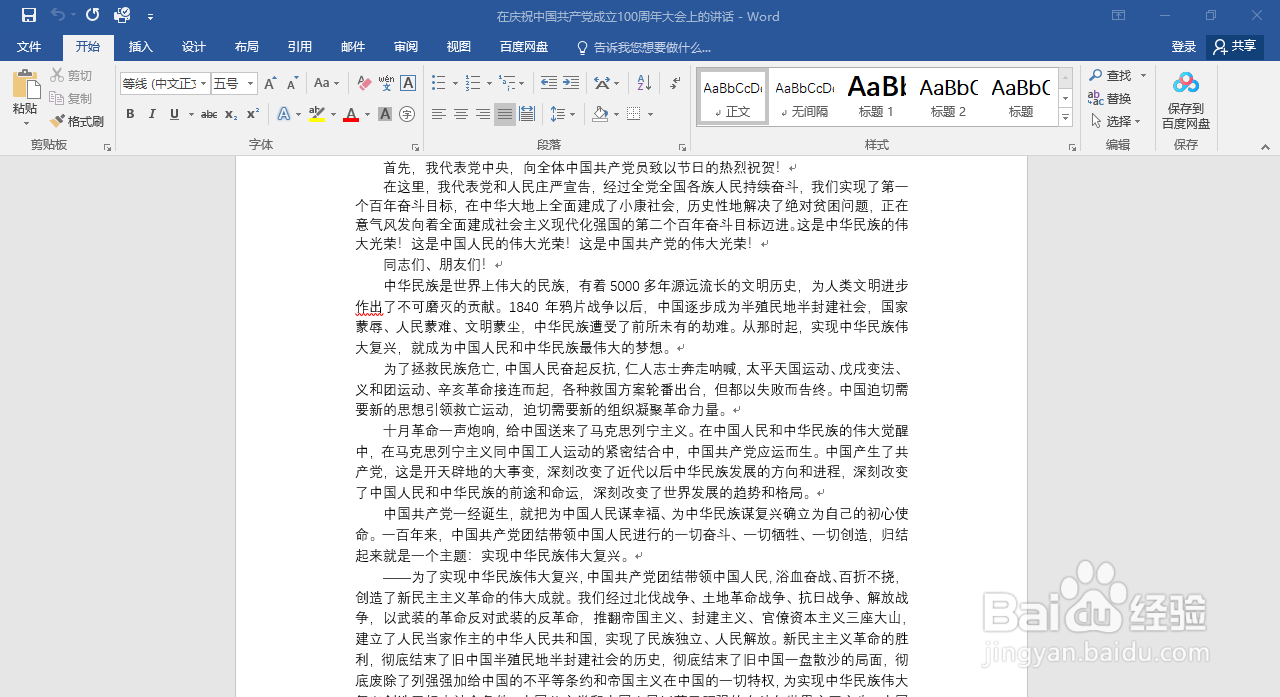This screenshot has width=1280, height=697.
Task: Expand the numbered list dropdown arrow
Action: (x=489, y=83)
